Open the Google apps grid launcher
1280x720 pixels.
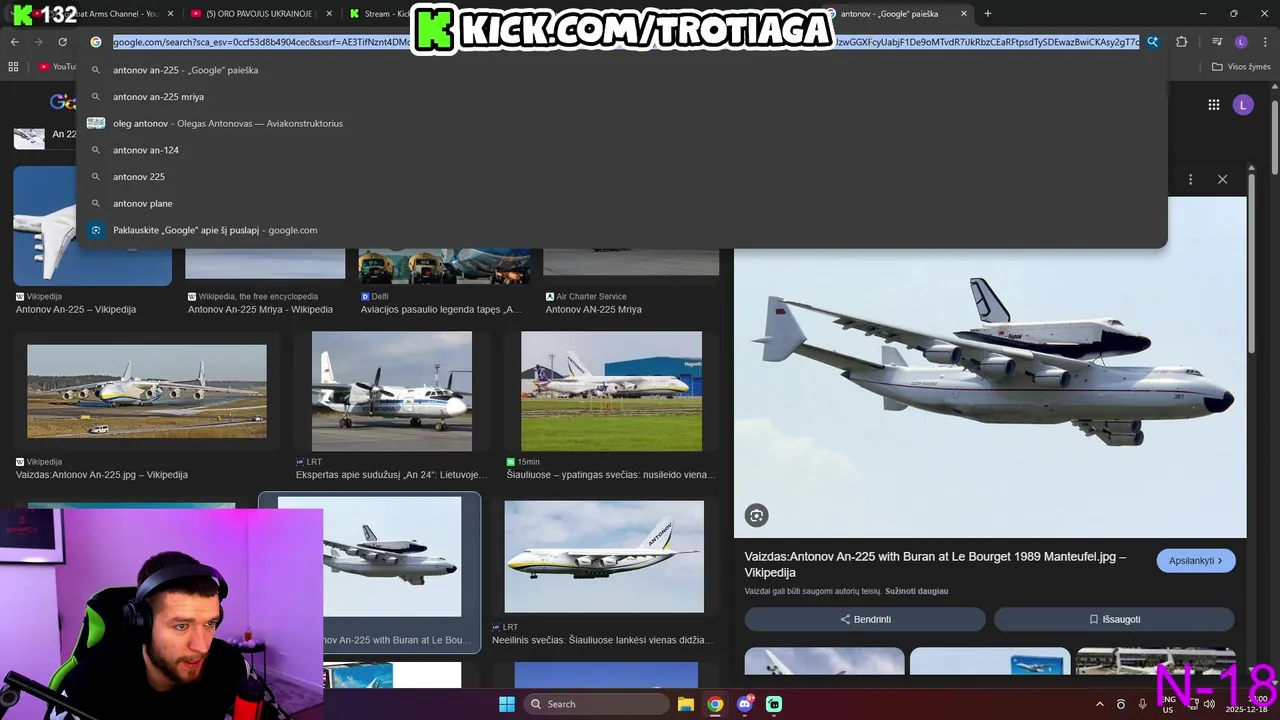tap(1213, 105)
